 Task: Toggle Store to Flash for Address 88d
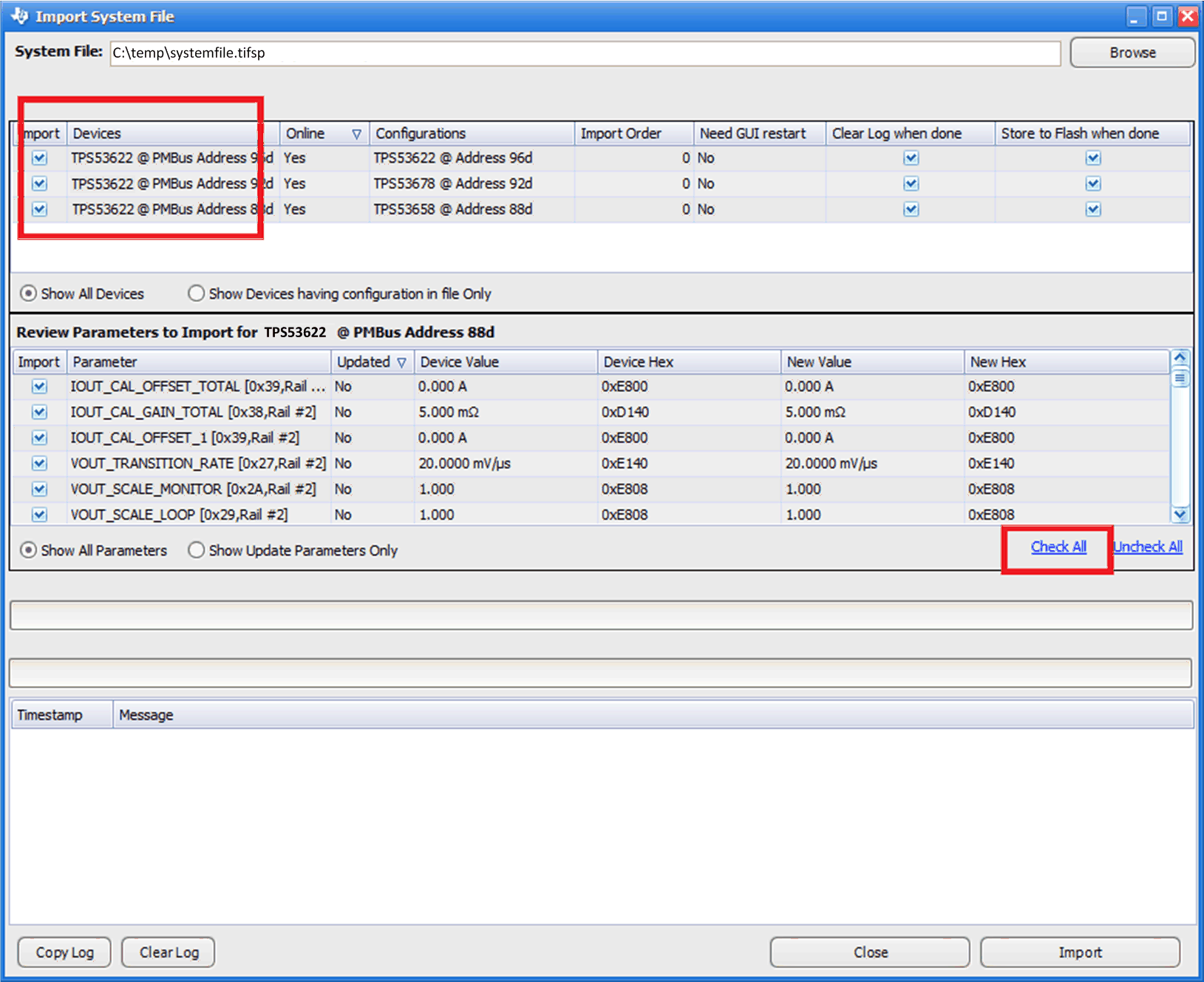pos(1093,209)
